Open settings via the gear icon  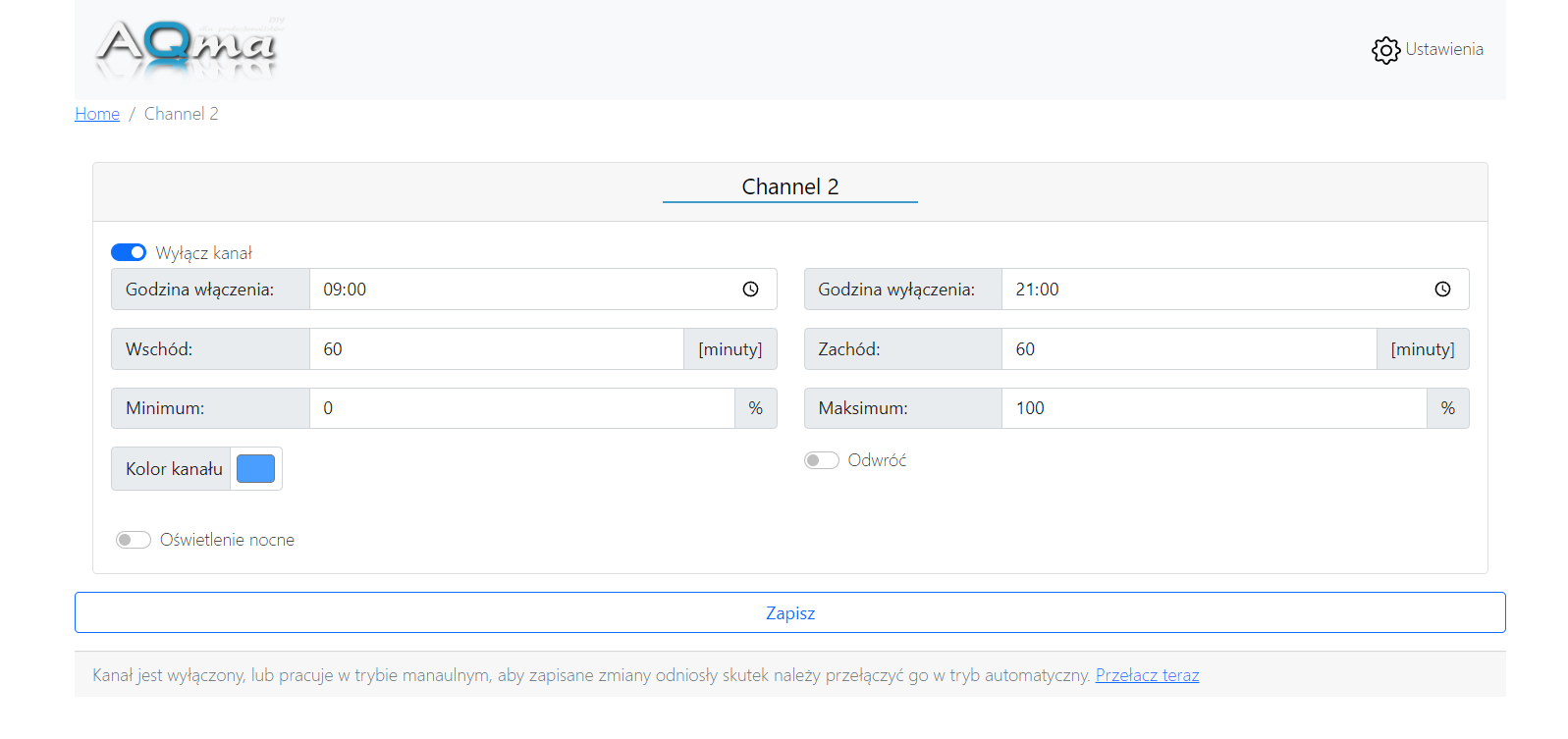(x=1385, y=50)
